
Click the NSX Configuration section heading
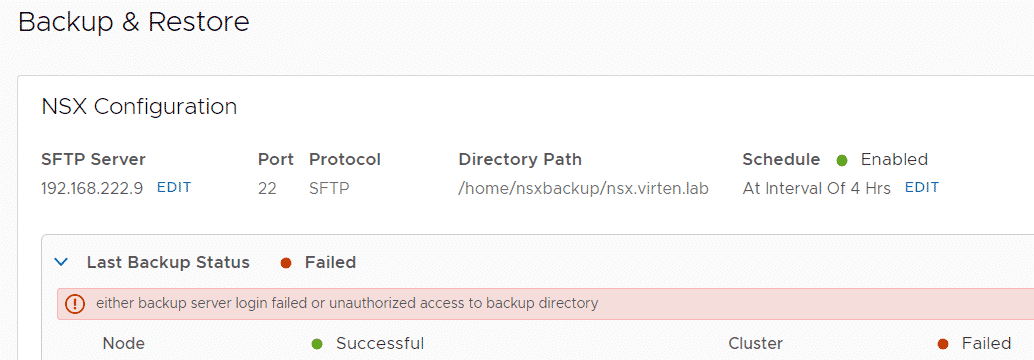pyautogui.click(x=139, y=107)
